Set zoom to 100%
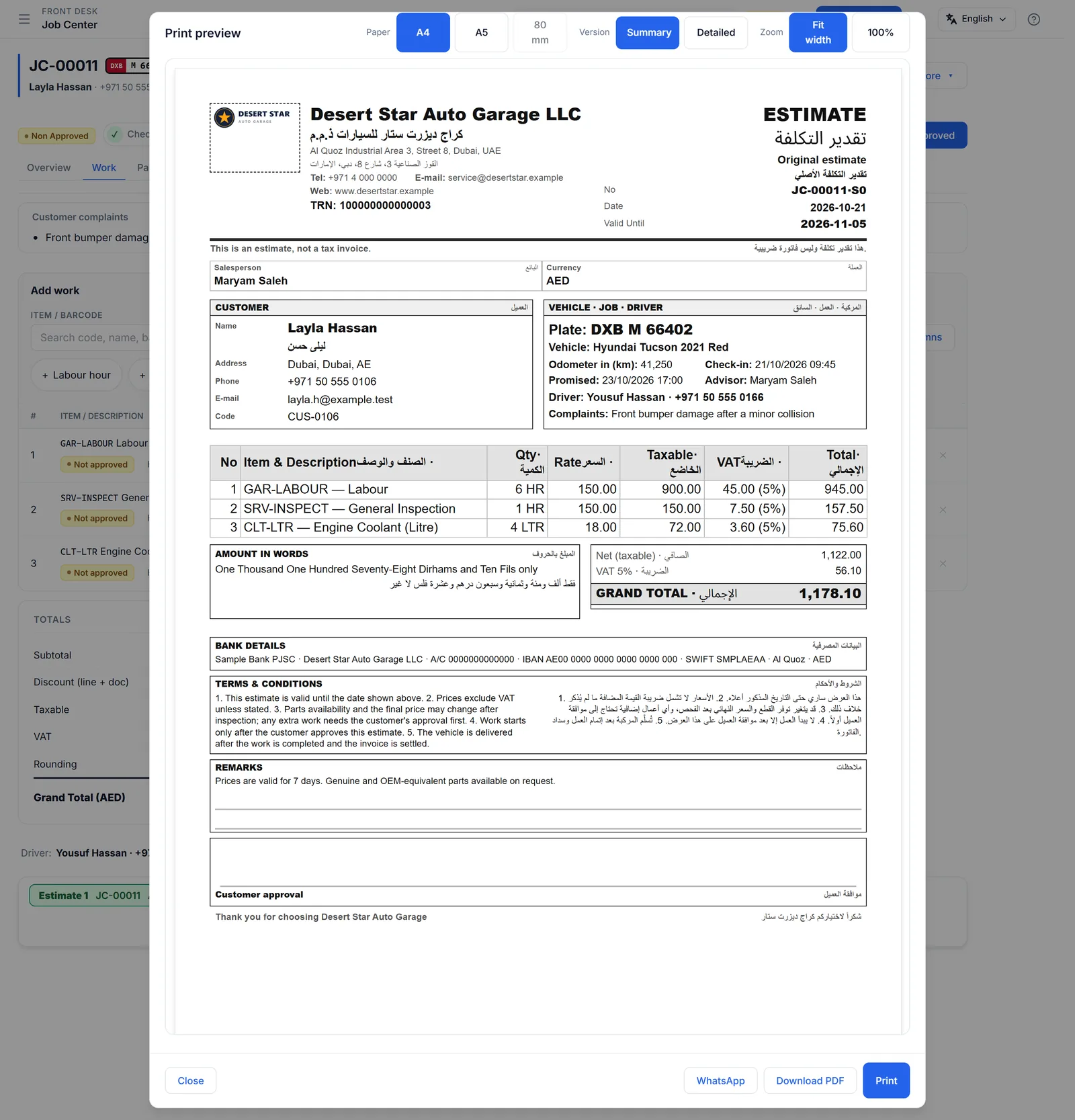Image resolution: width=1075 pixels, height=1120 pixels. [x=880, y=32]
